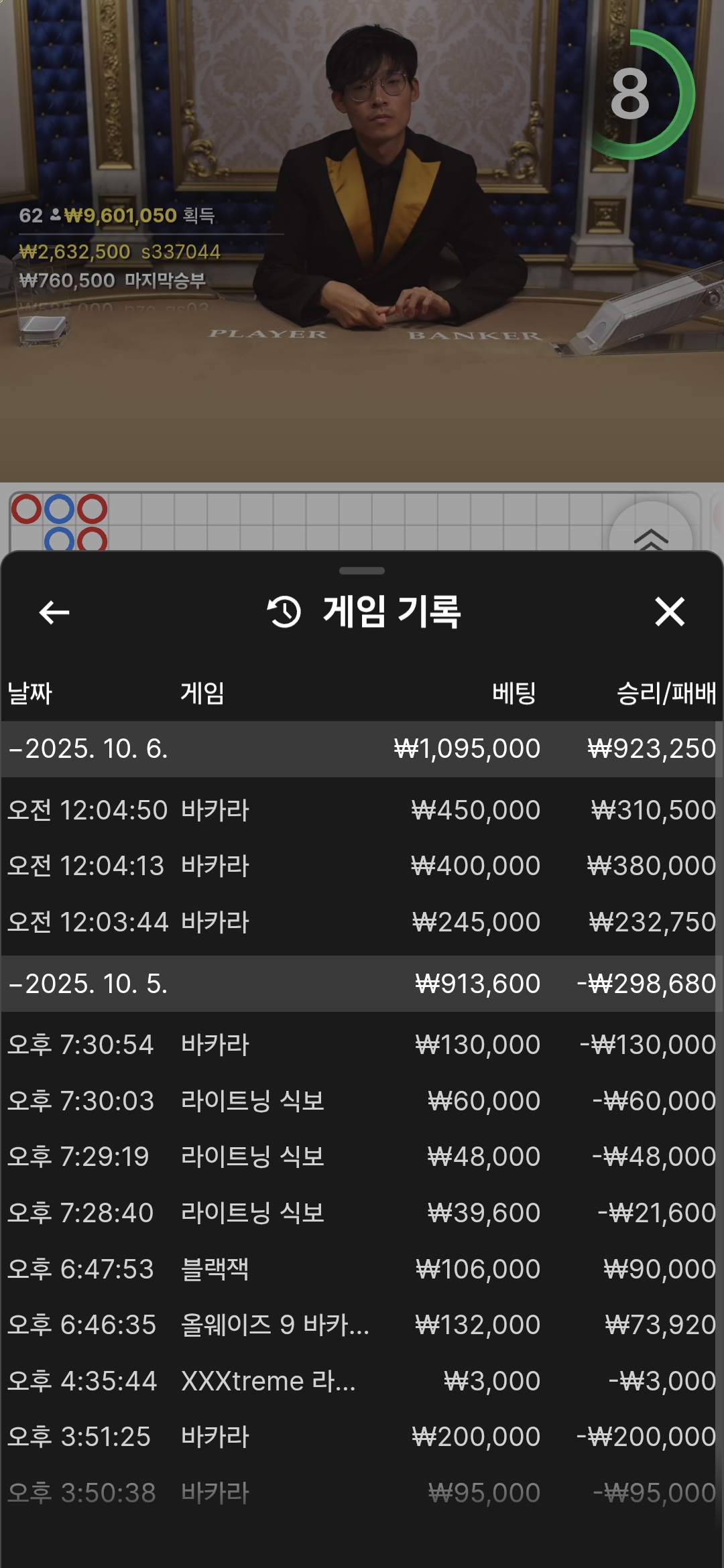This screenshot has width=724, height=1568.
Task: Click the 베팅 column header
Action: tap(514, 693)
